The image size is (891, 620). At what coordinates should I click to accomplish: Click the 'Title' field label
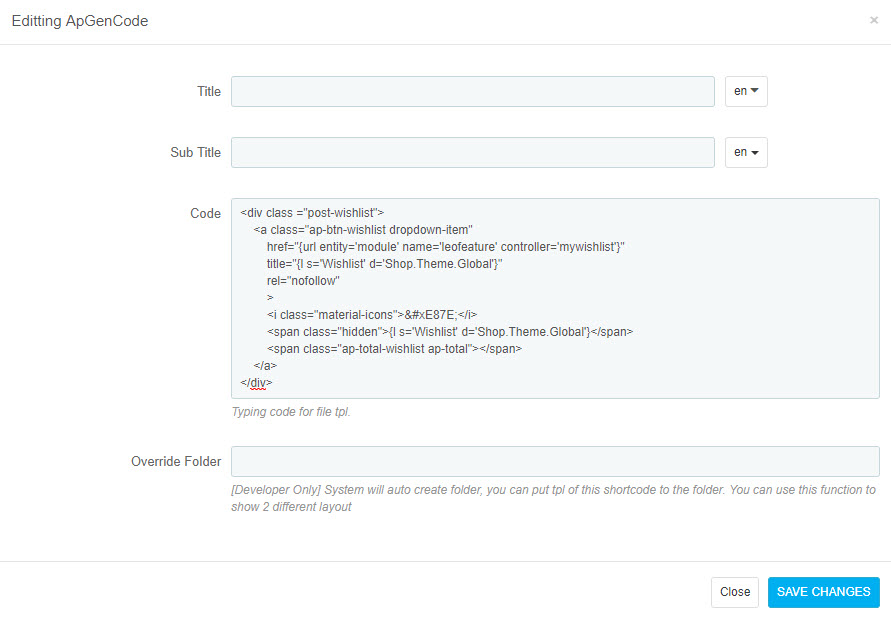[x=209, y=91]
